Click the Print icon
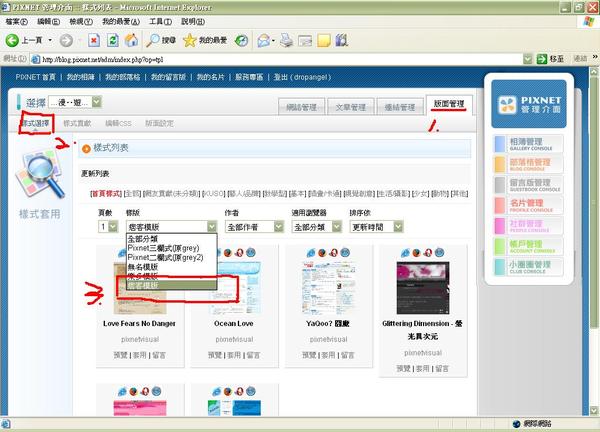The height and width of the screenshot is (432, 600). (x=286, y=40)
